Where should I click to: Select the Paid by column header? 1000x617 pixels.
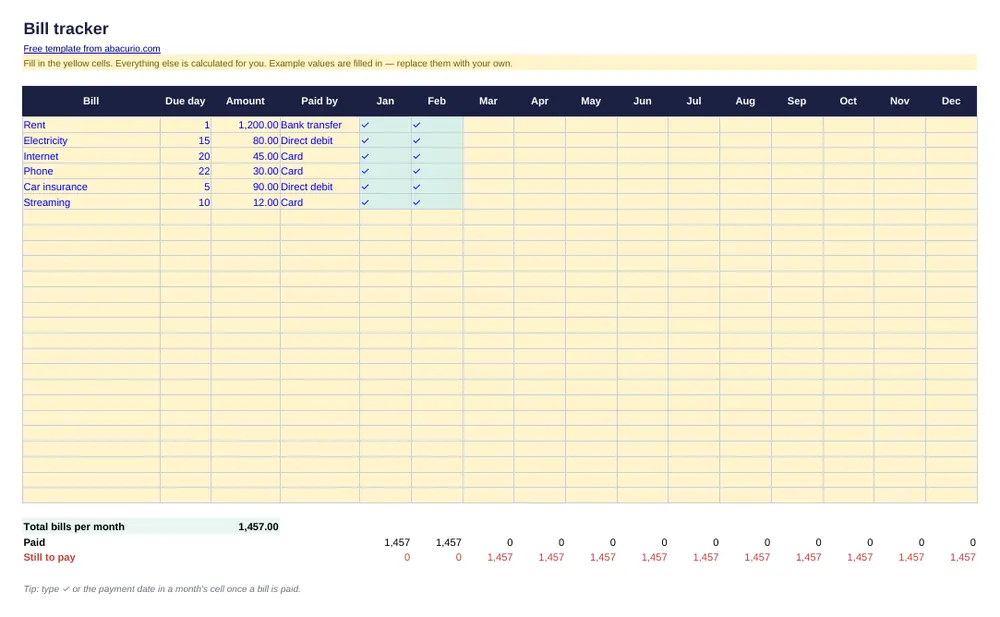(x=320, y=101)
